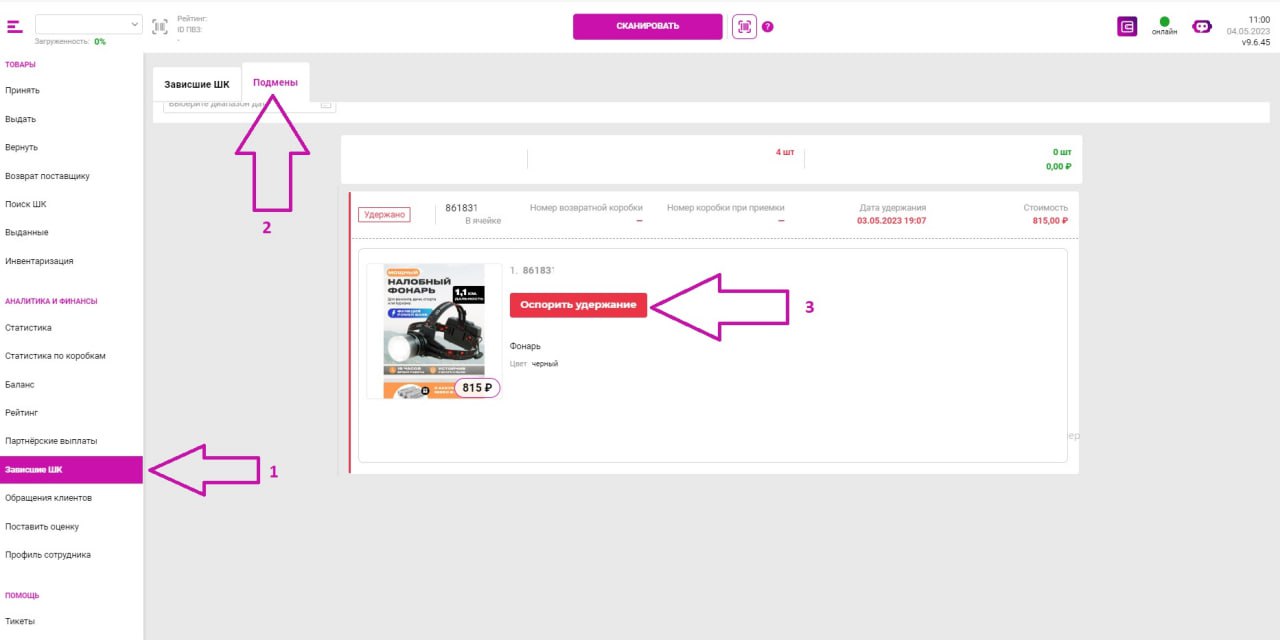Screen dimensions: 1280x640
Task: Open the help question mark icon
Action: tap(768, 27)
